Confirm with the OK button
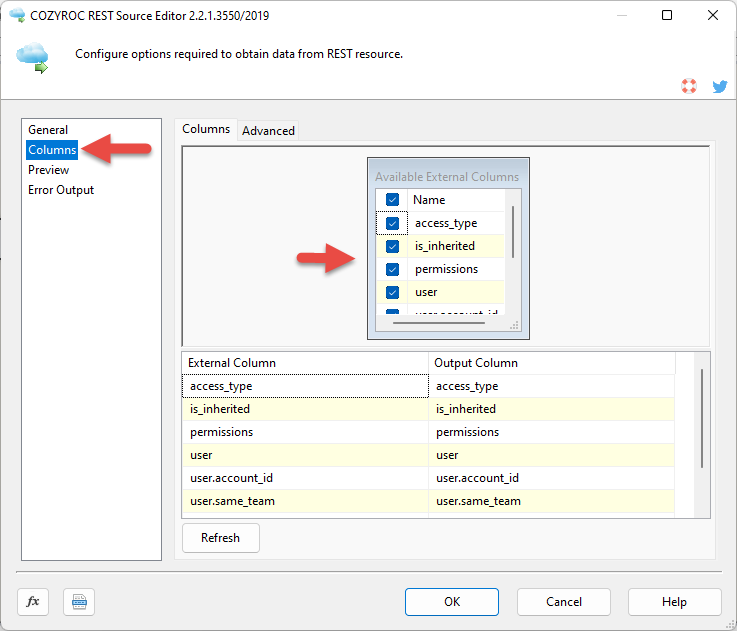This screenshot has height=631, width=737. click(452, 602)
